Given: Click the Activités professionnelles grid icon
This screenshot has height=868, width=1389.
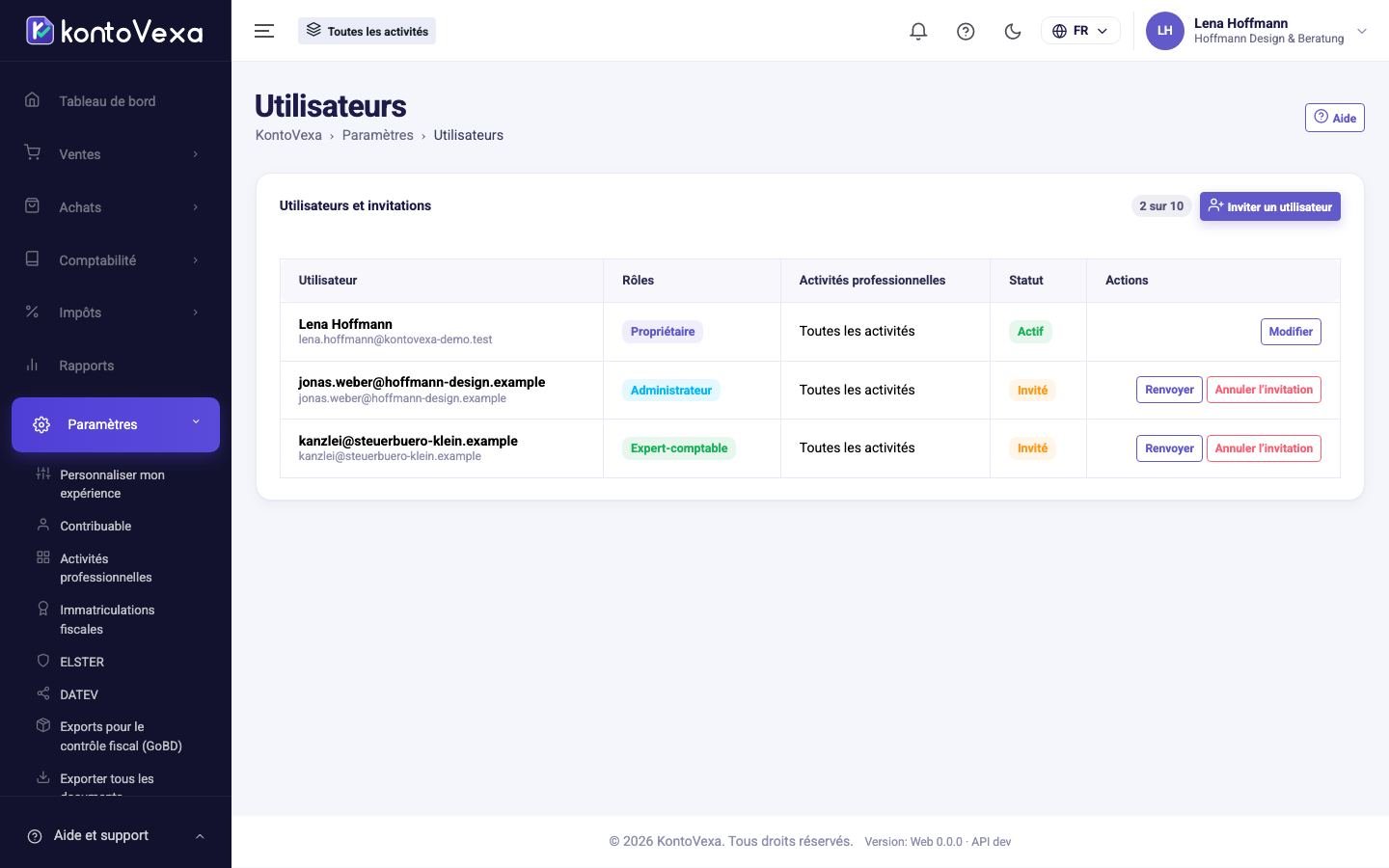Looking at the screenshot, I should click(x=42, y=557).
